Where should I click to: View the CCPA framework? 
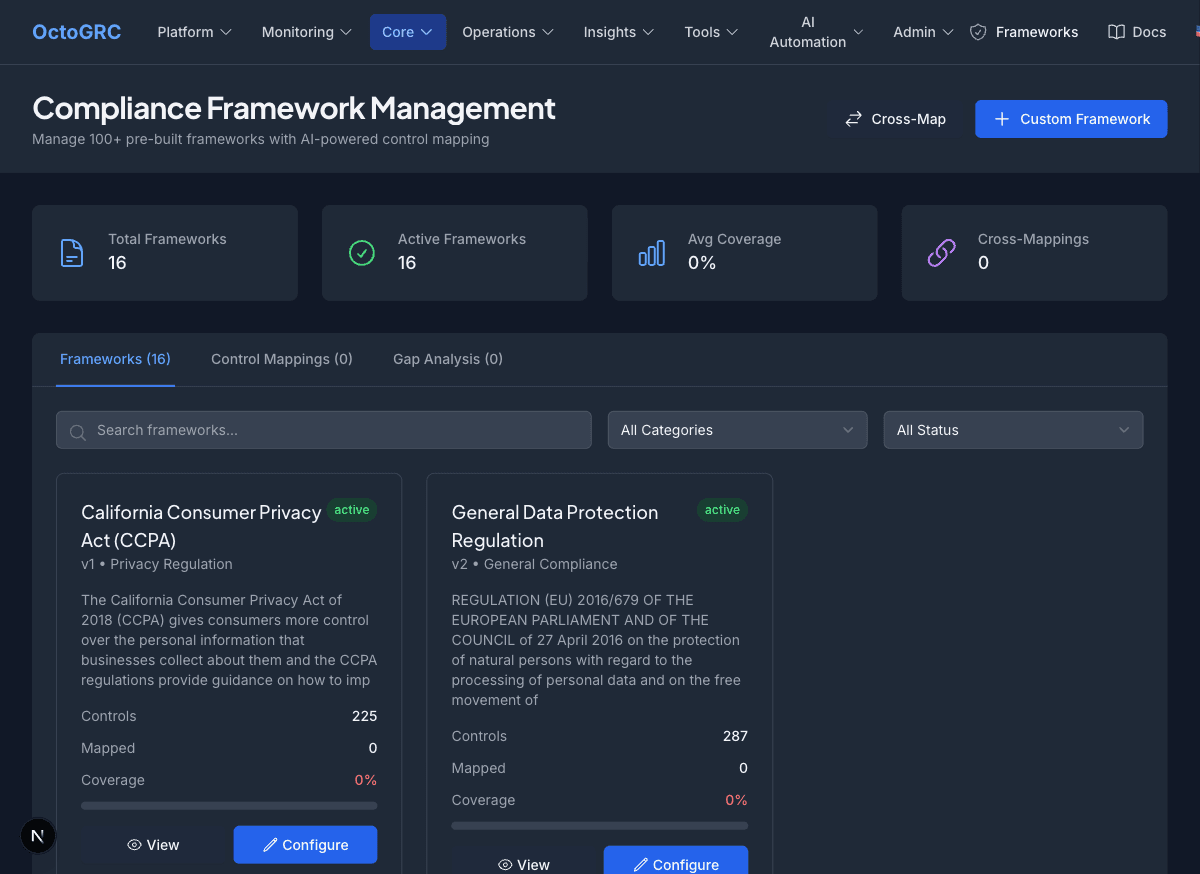153,845
